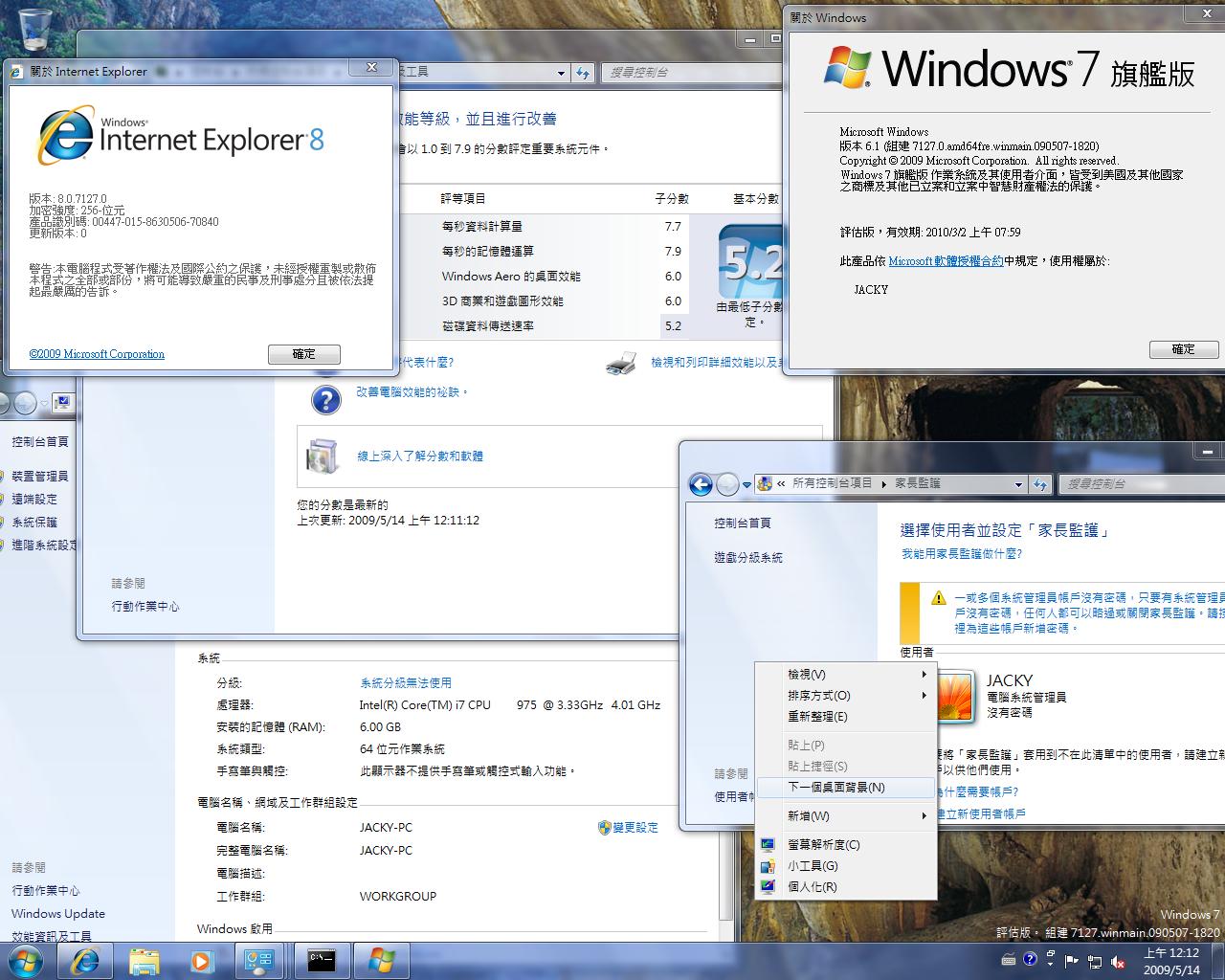The width and height of the screenshot is (1225, 980).
Task: Click the help tray icon
Action: (x=1030, y=960)
